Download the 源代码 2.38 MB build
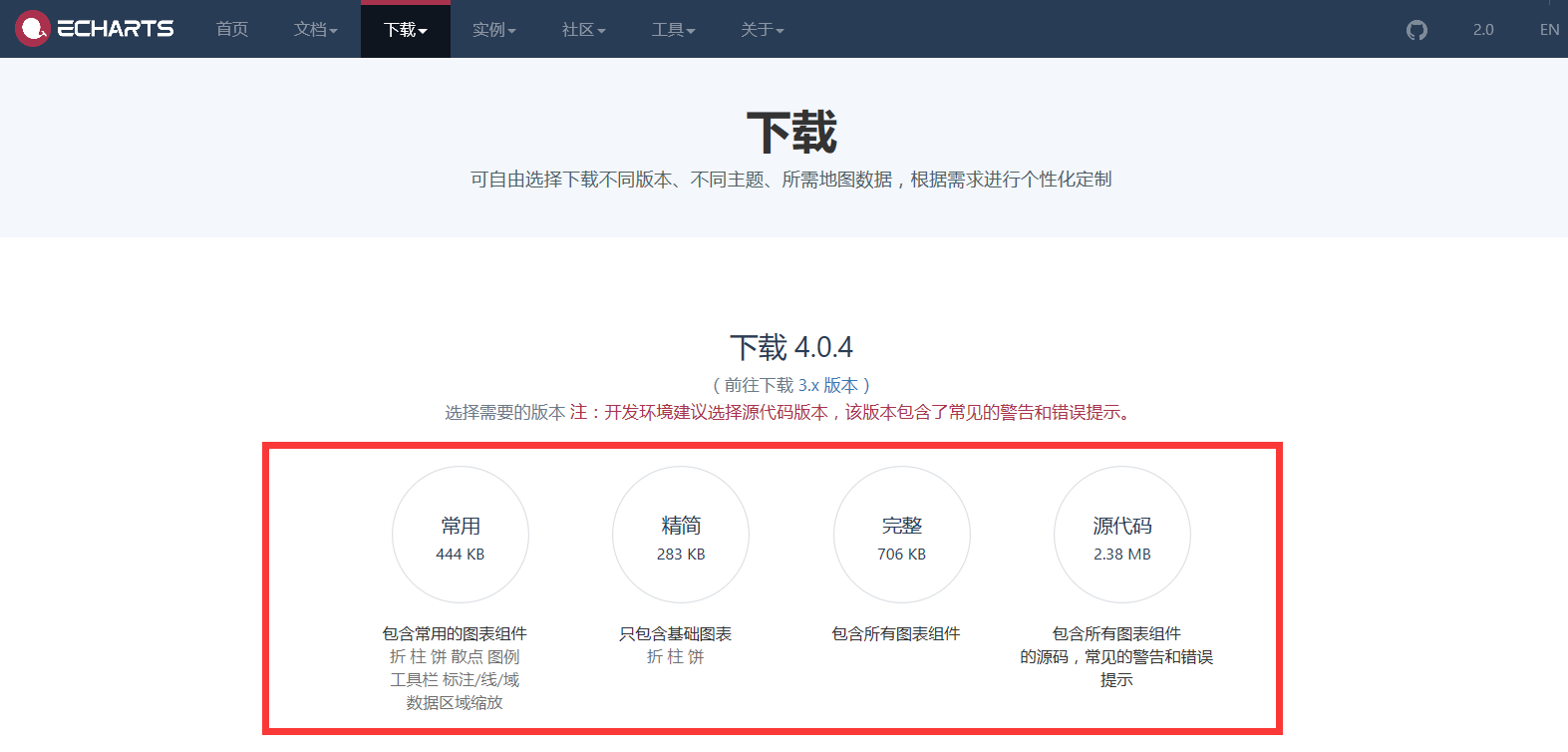Image resolution: width=1568 pixels, height=752 pixels. [x=1122, y=535]
